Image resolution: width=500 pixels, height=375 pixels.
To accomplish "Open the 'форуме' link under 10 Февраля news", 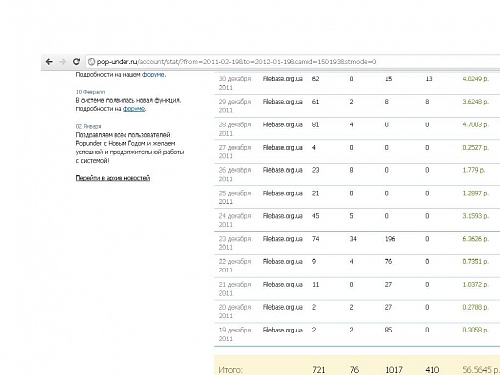I will pyautogui.click(x=134, y=109).
